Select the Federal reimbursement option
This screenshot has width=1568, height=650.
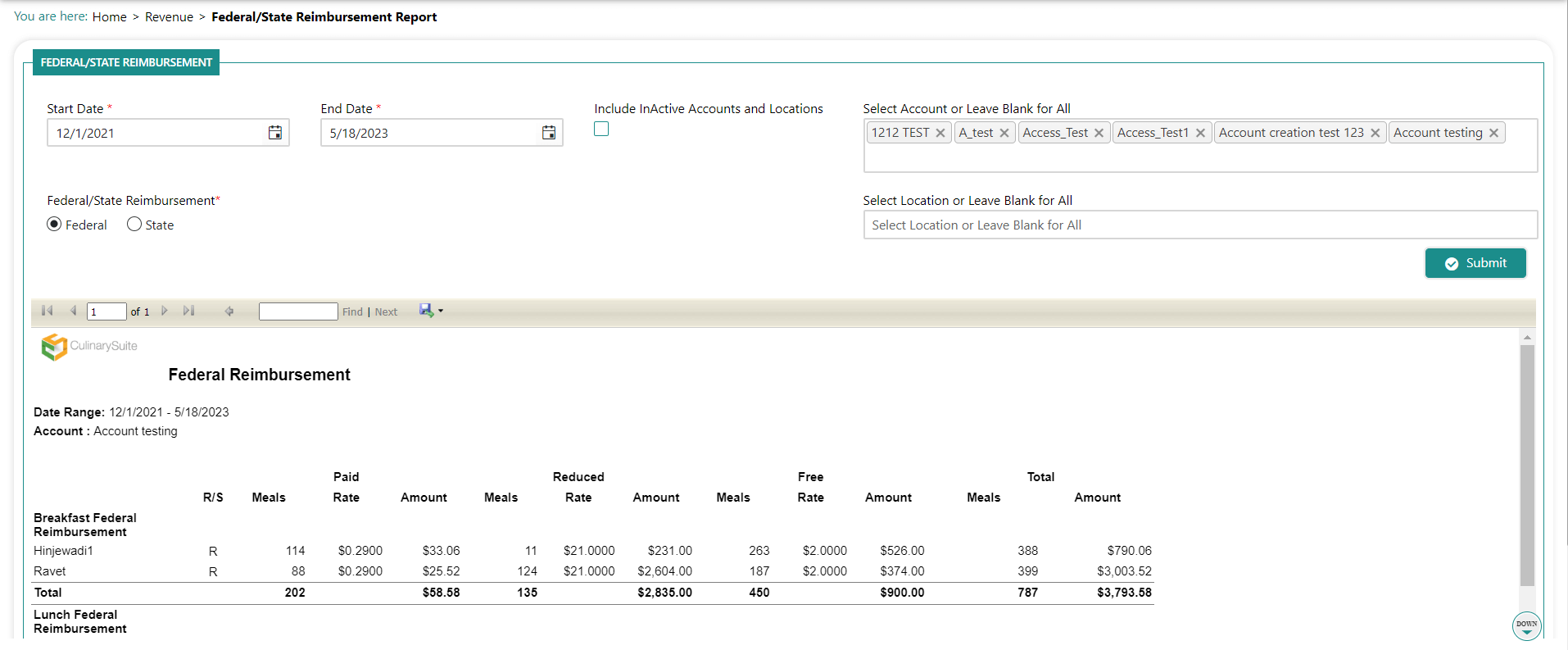tap(54, 225)
